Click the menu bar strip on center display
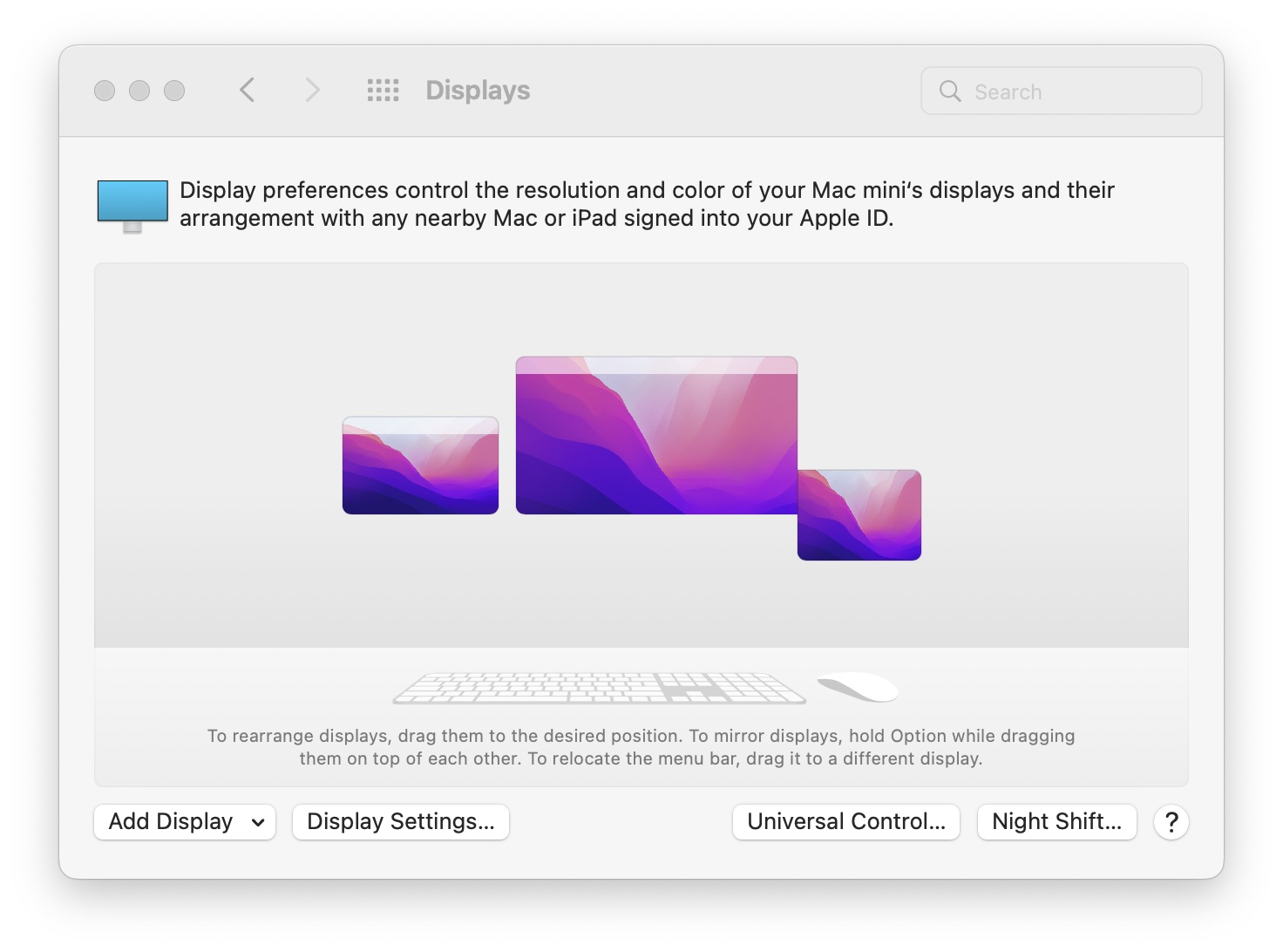The width and height of the screenshot is (1283, 952). tap(656, 365)
